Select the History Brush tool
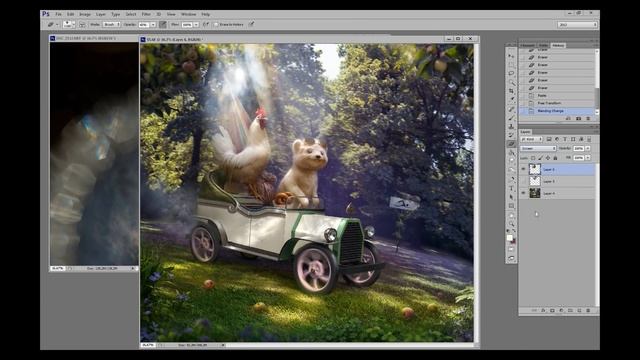This screenshot has height=360, width=640. [x=511, y=135]
